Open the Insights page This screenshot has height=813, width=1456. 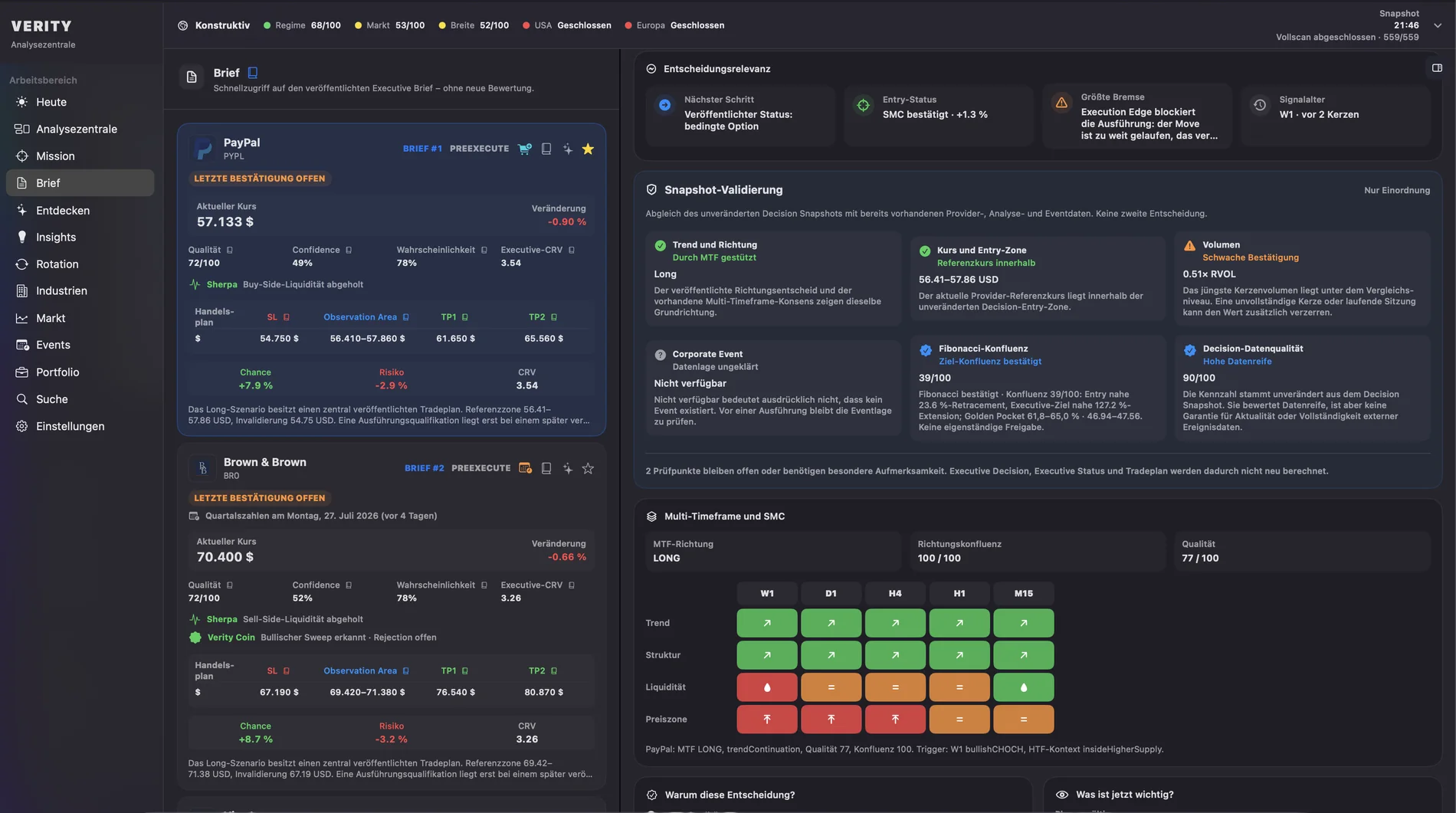(x=80, y=237)
